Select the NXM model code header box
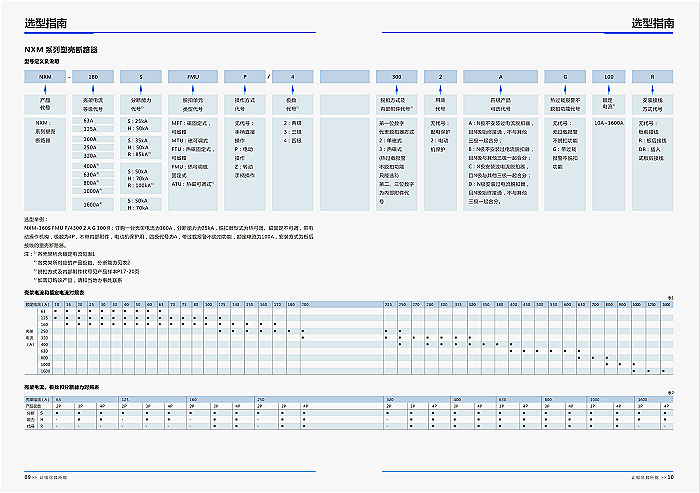This screenshot has height=493, width=700. pos(45,77)
